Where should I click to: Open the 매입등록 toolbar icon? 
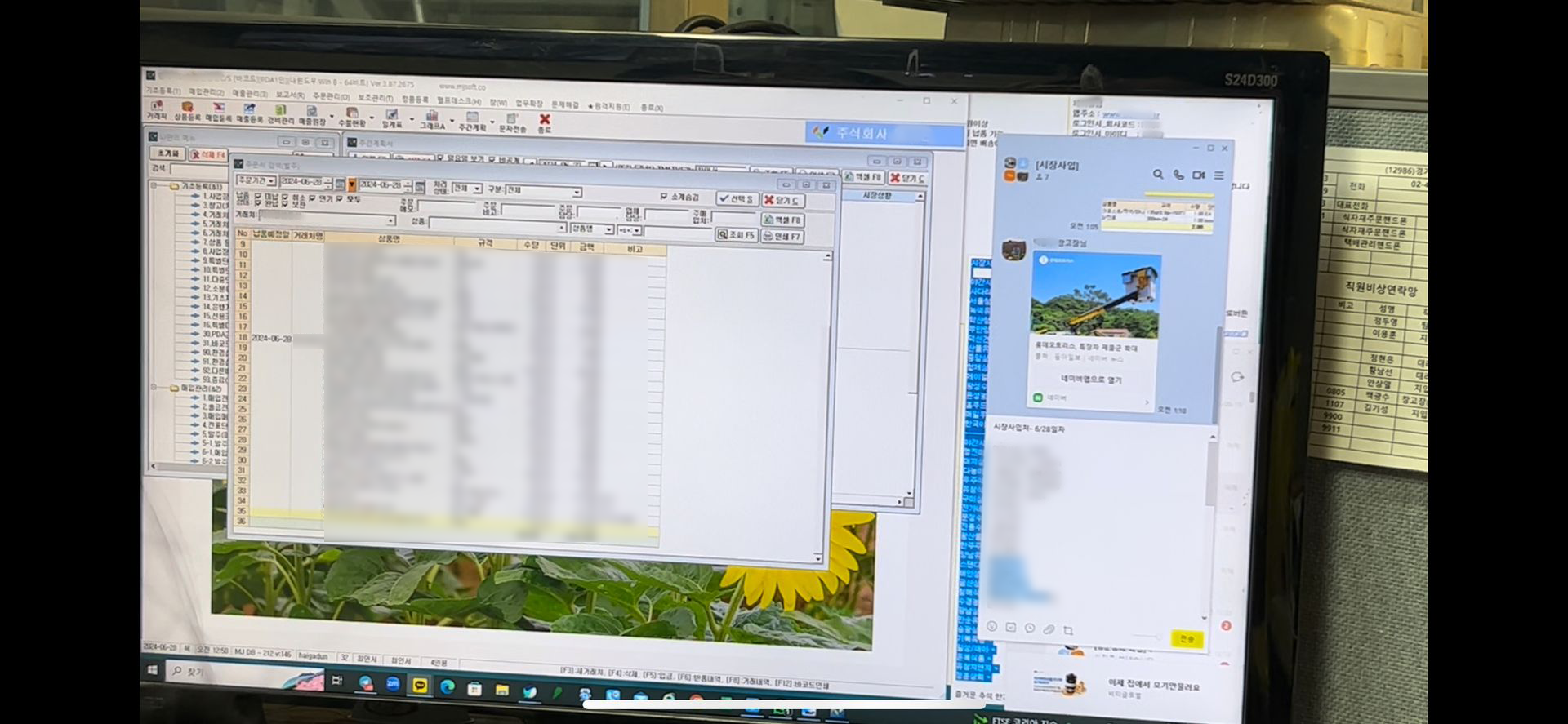218,113
